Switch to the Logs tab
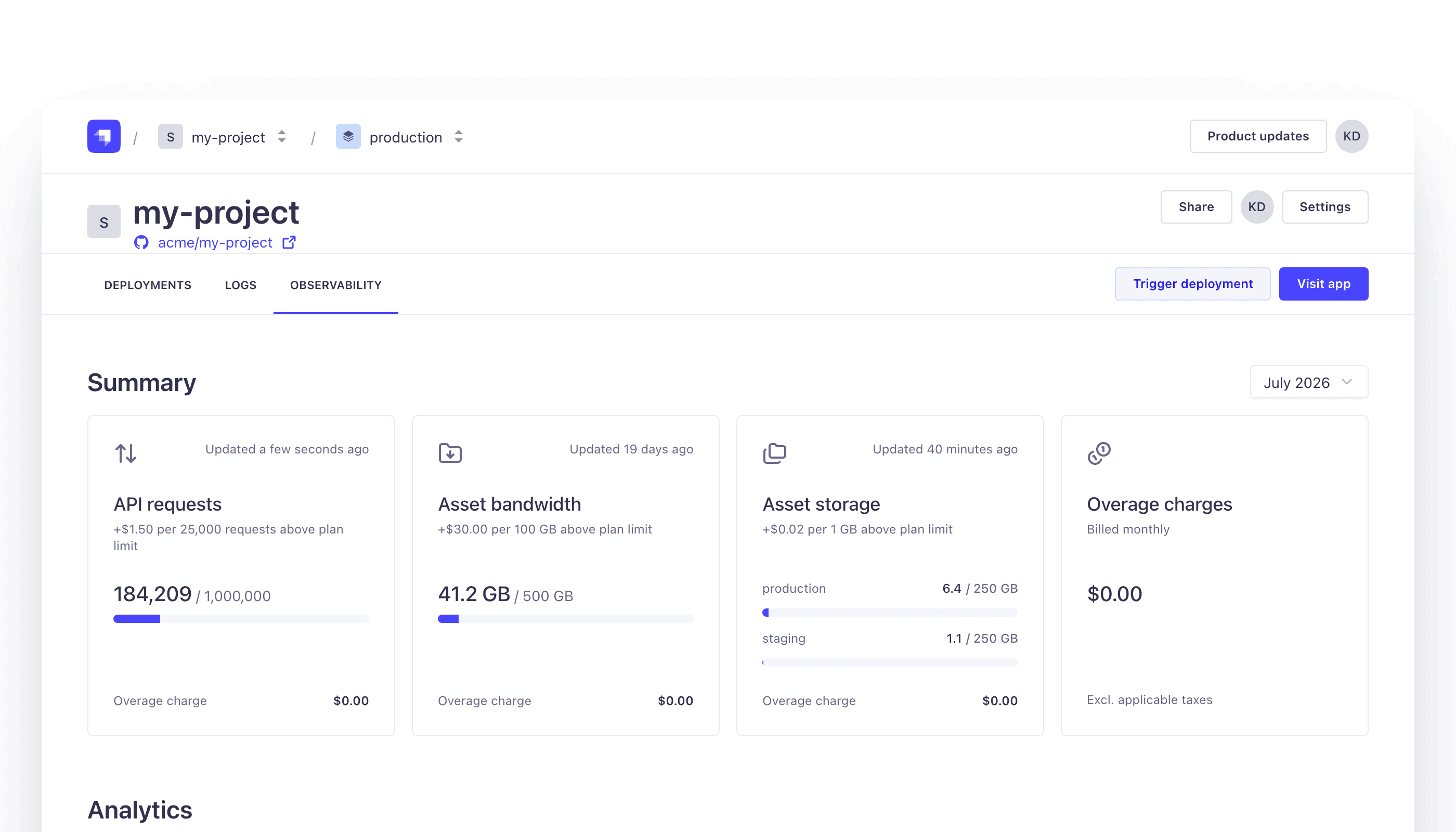Screen dimensions: 1456x832 241,284
